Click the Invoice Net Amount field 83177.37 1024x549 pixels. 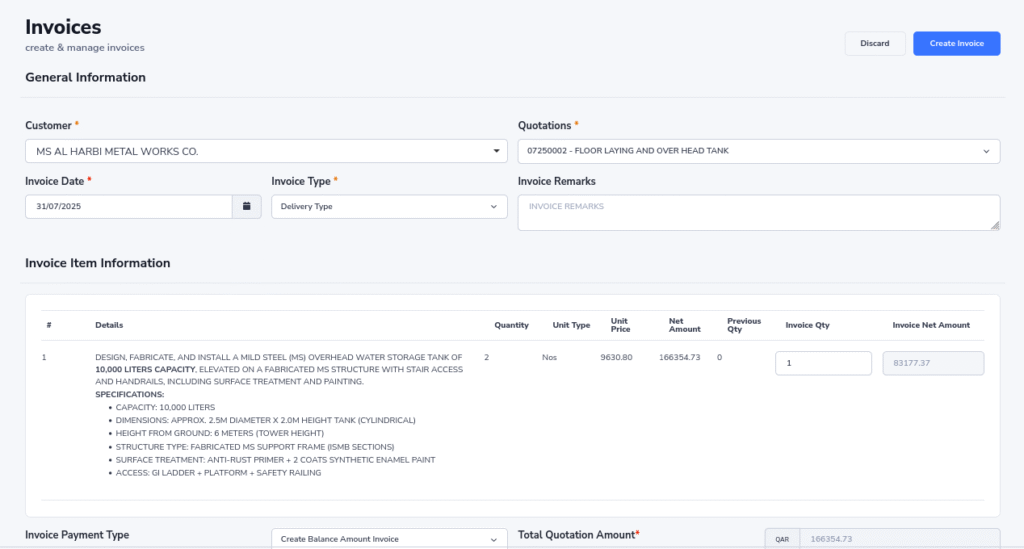(x=933, y=363)
